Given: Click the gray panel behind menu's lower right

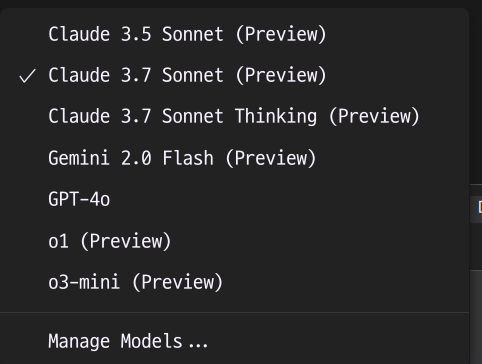Looking at the screenshot, I should [476, 317].
